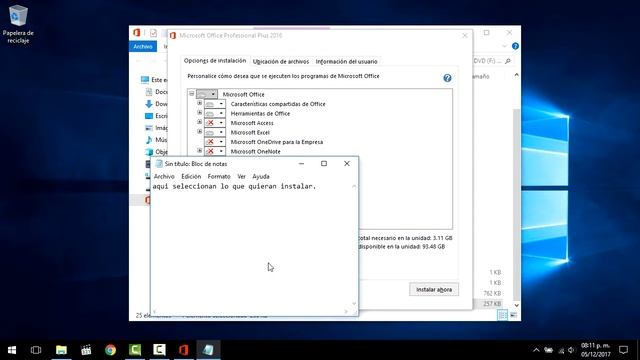Click the Notepad icon in Bloc de notas title
Screen dimensions: 640x360
[x=159, y=164]
